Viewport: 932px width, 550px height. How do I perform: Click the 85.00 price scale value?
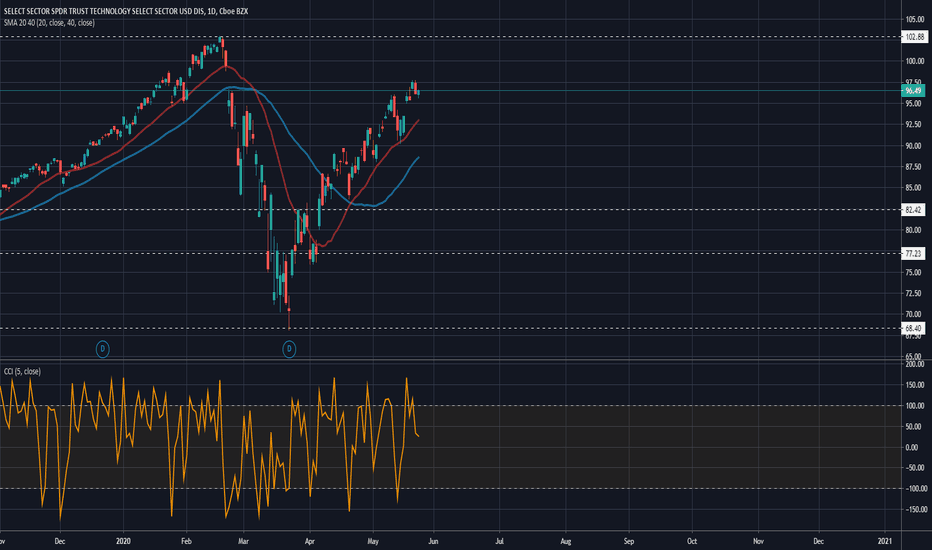[x=915, y=188]
